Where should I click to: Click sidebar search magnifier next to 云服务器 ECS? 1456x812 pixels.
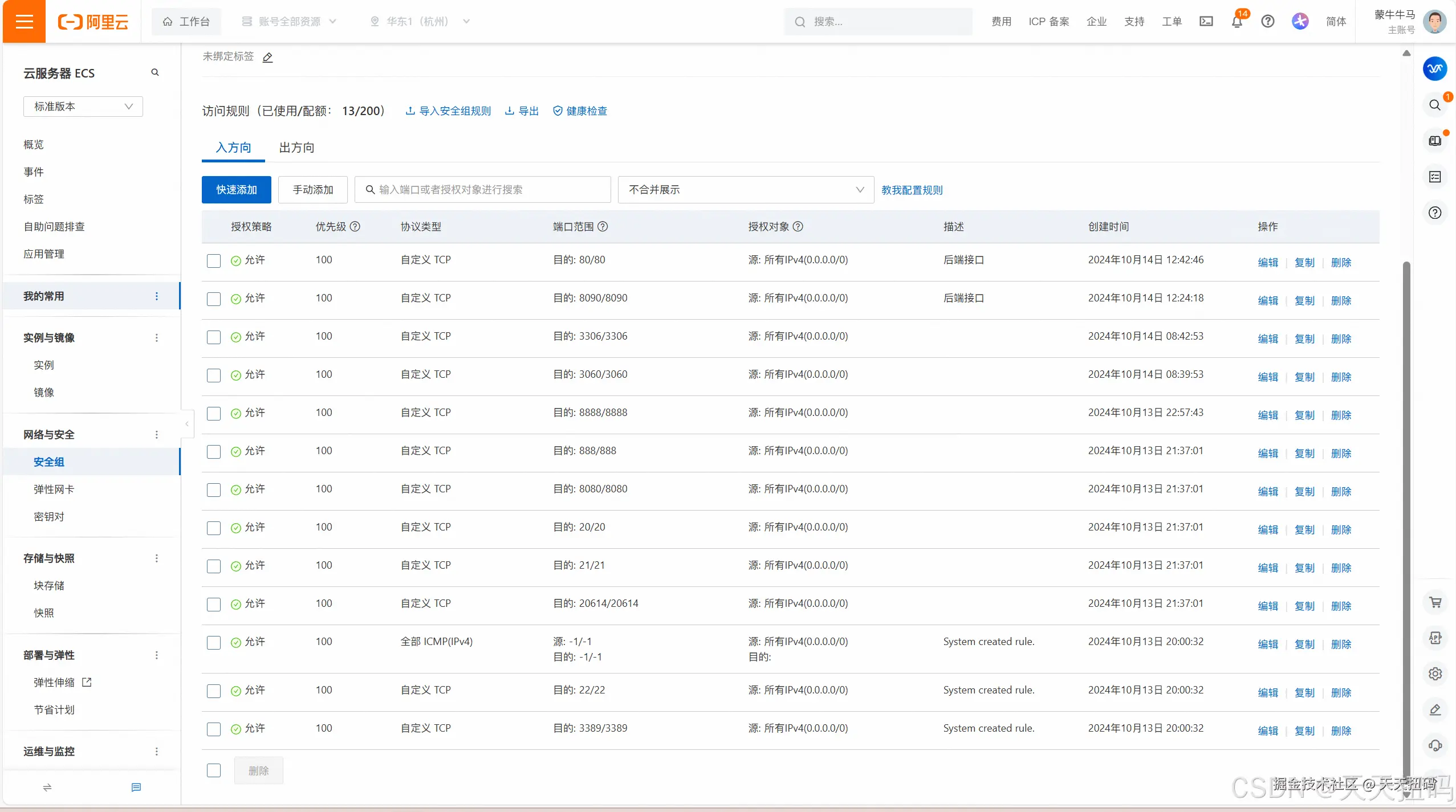[x=154, y=72]
